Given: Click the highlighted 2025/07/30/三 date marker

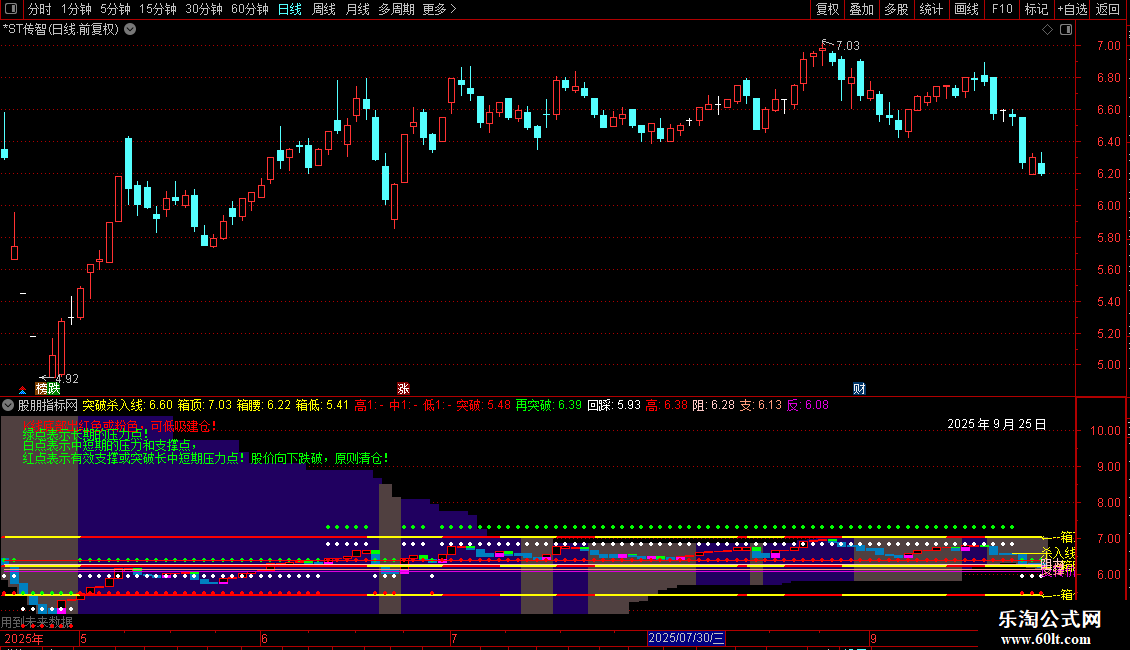Looking at the screenshot, I should click(686, 638).
